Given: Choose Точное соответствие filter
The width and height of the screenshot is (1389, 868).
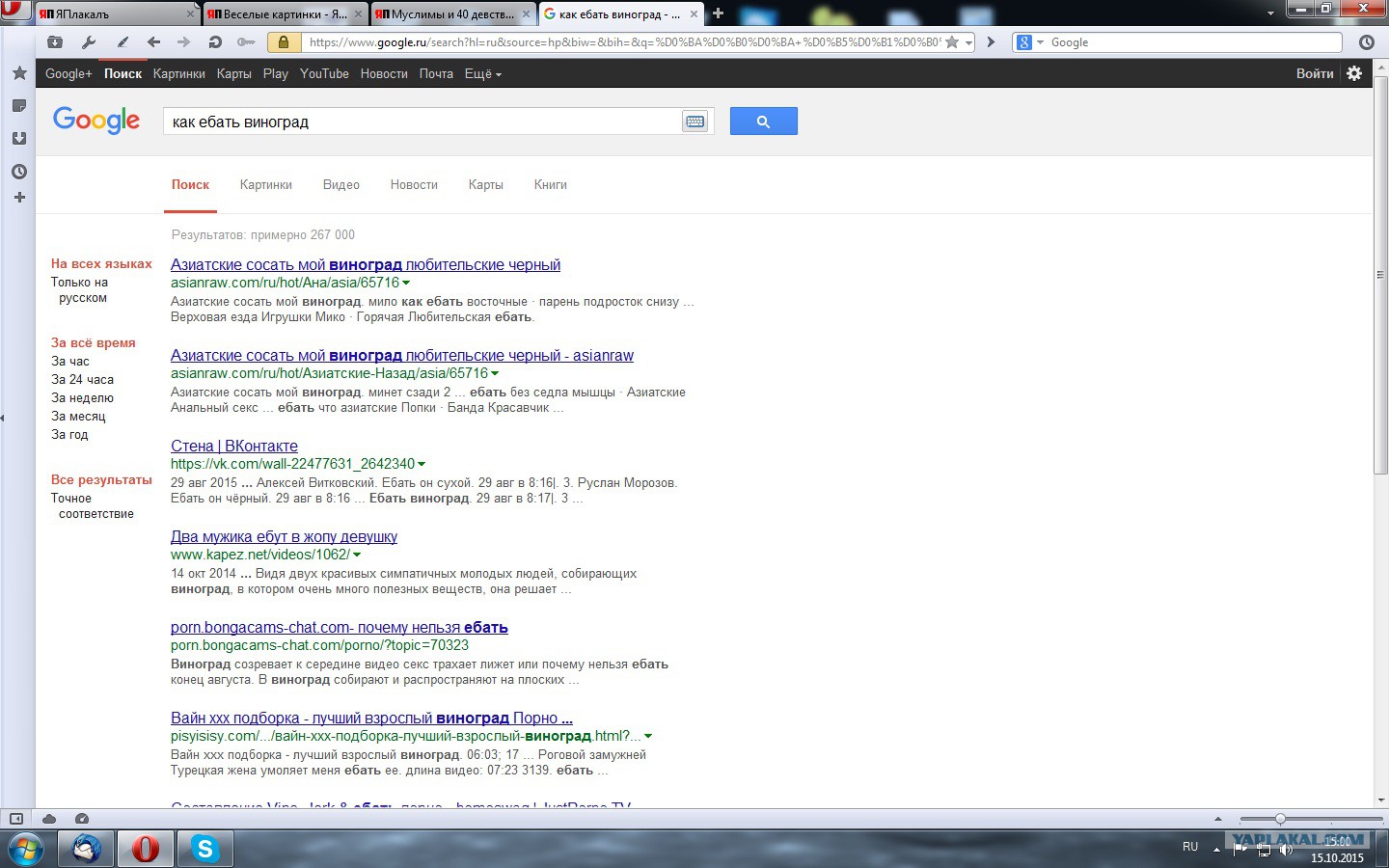Looking at the screenshot, I should coord(93,506).
